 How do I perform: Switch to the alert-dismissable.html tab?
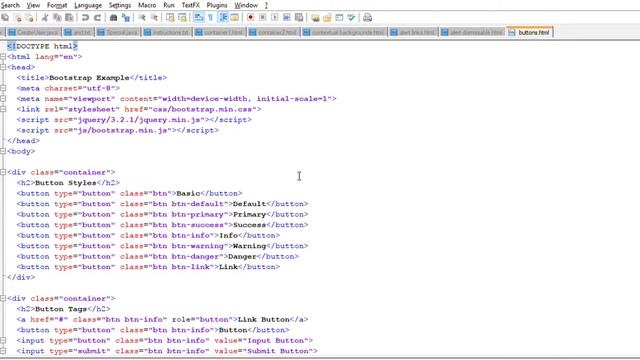(473, 32)
